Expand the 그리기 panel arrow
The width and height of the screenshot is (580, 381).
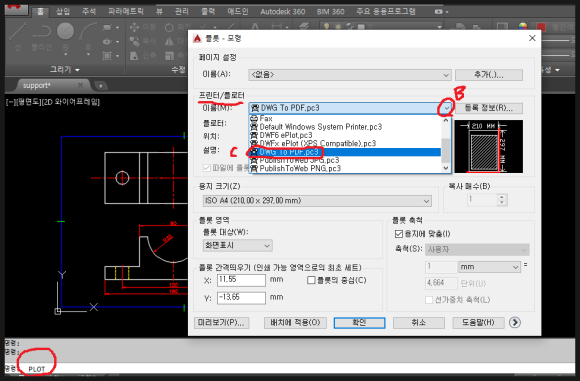77,70
